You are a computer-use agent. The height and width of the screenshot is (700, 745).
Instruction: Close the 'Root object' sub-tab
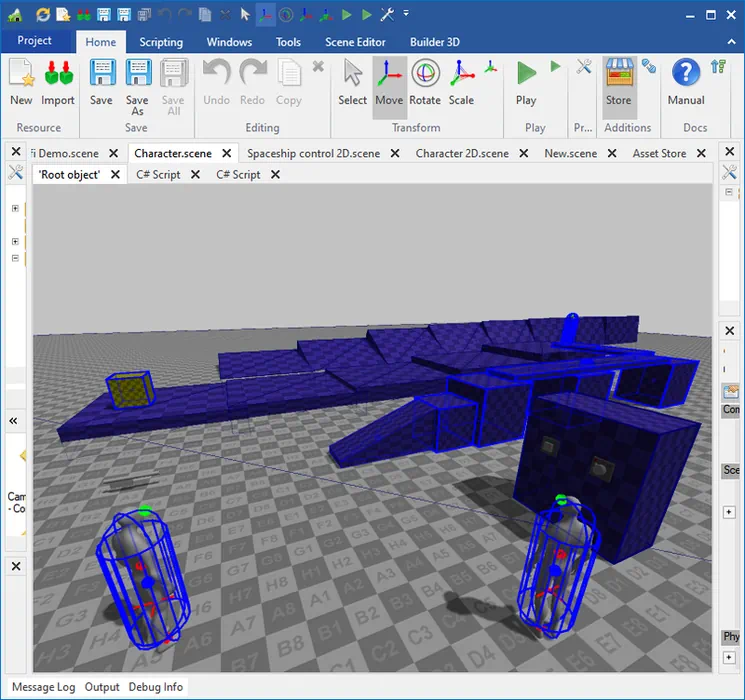(115, 175)
